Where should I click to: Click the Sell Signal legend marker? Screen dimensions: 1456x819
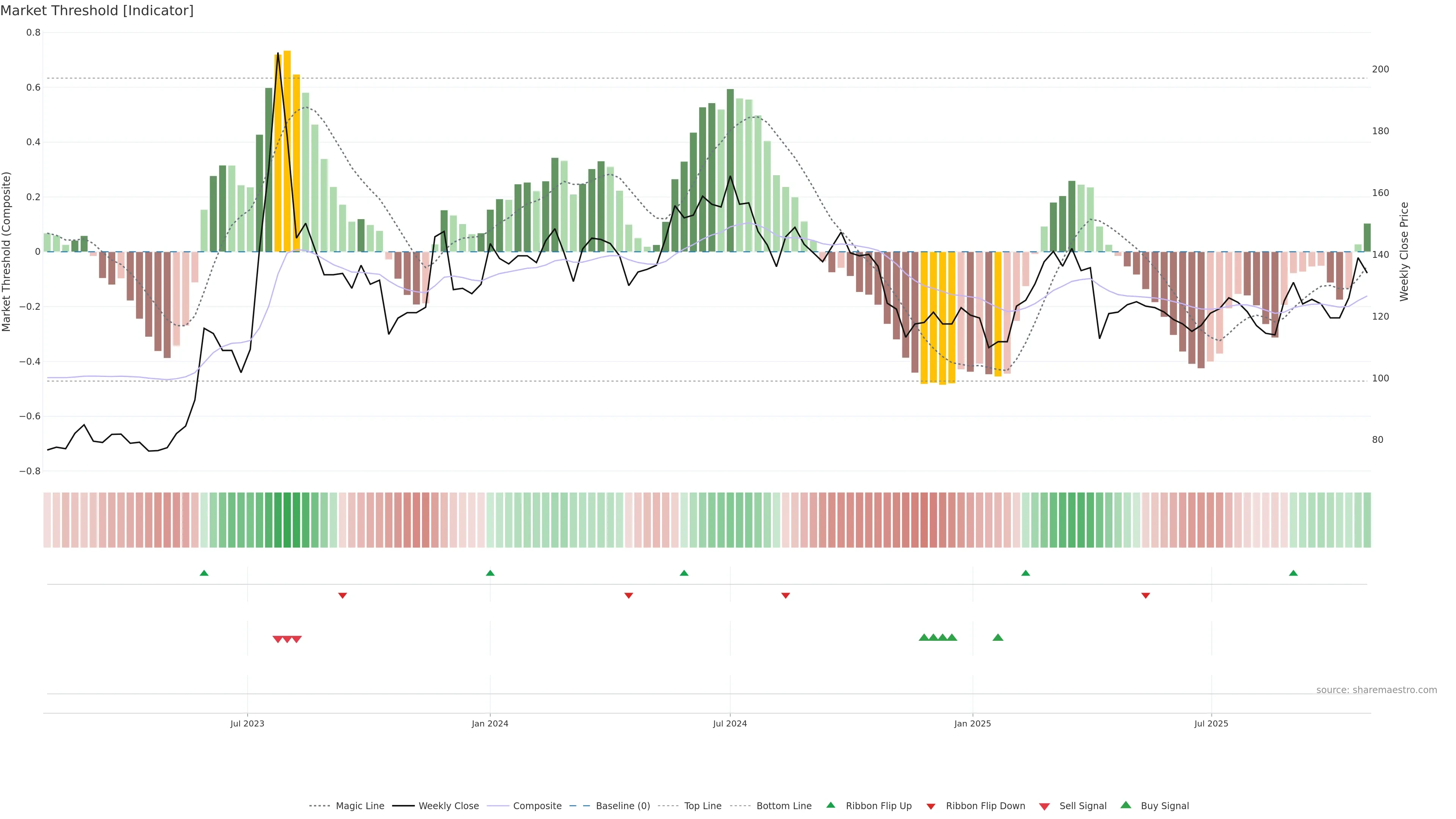click(1045, 806)
